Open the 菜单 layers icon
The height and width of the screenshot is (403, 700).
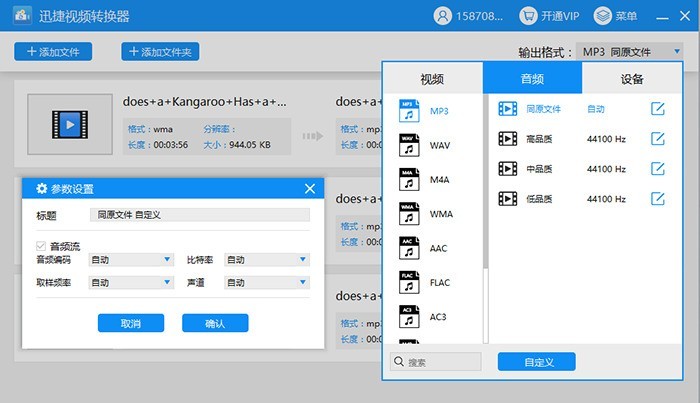tap(603, 16)
